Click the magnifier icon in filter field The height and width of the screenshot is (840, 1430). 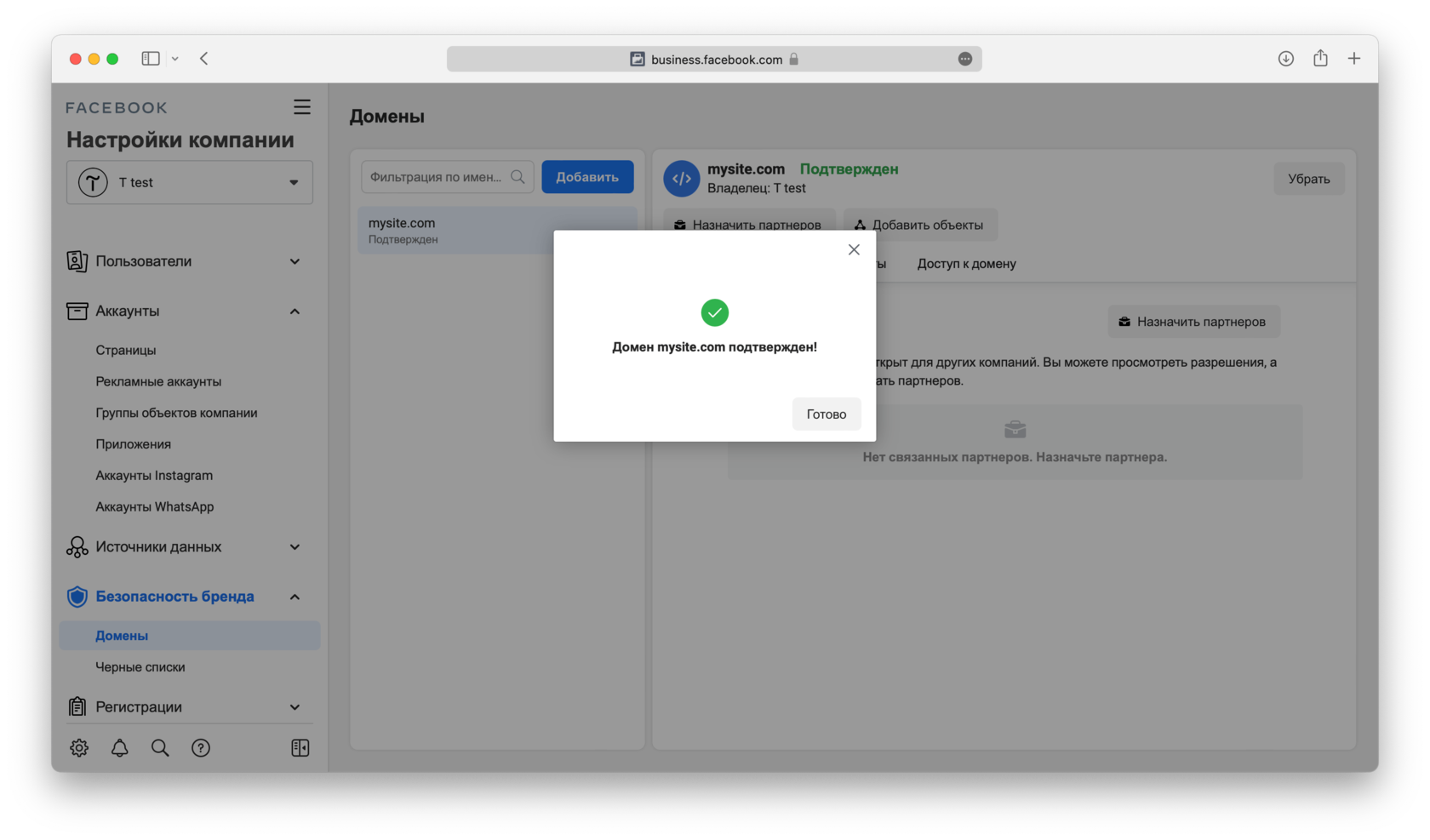(x=518, y=177)
